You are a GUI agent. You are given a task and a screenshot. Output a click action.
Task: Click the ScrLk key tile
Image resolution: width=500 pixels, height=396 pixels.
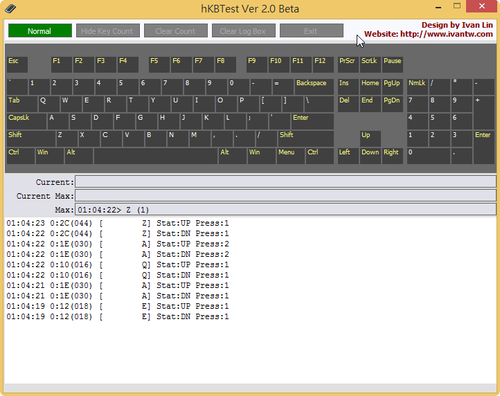(x=370, y=65)
